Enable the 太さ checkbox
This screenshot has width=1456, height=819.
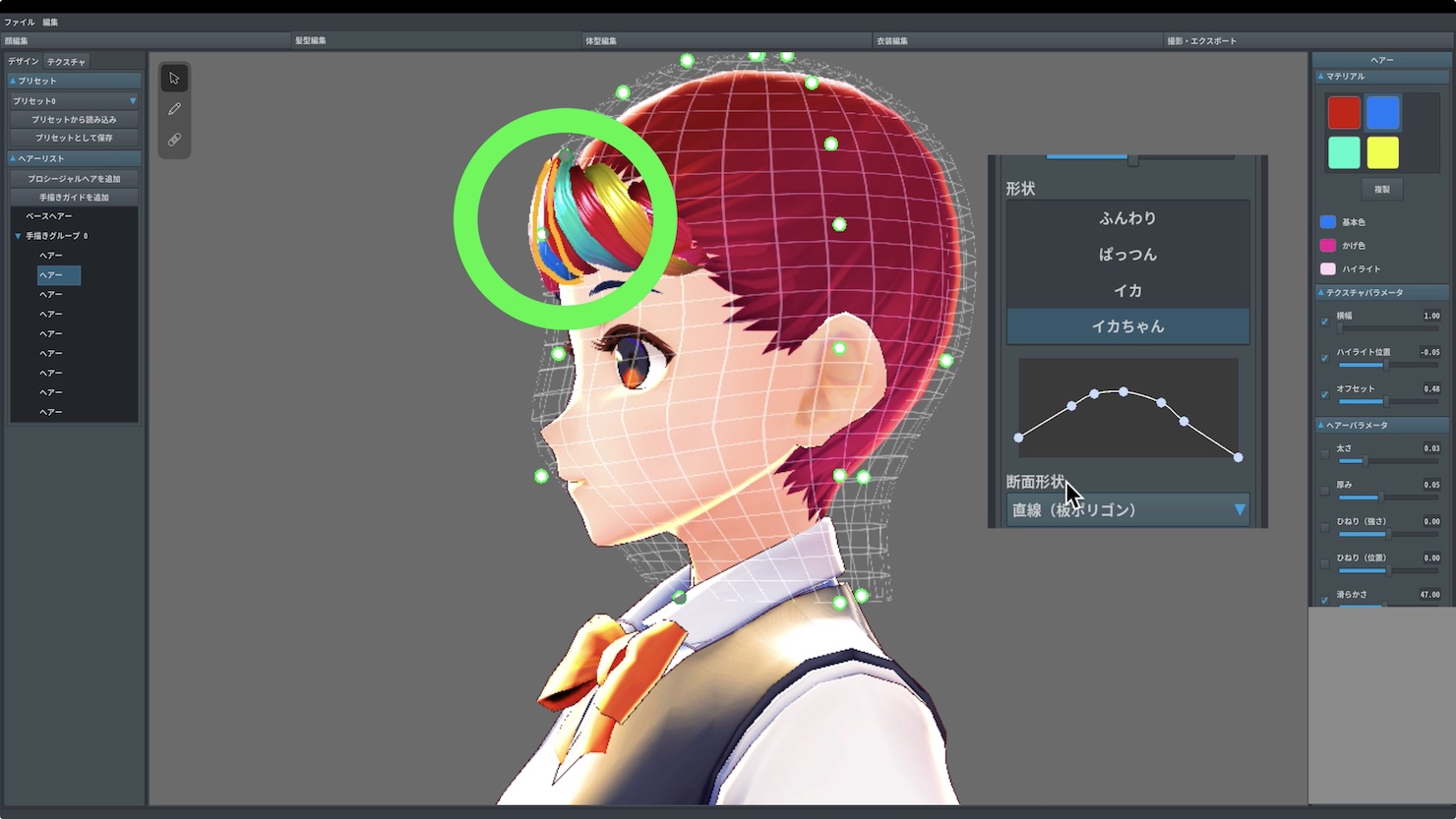coord(1324,454)
